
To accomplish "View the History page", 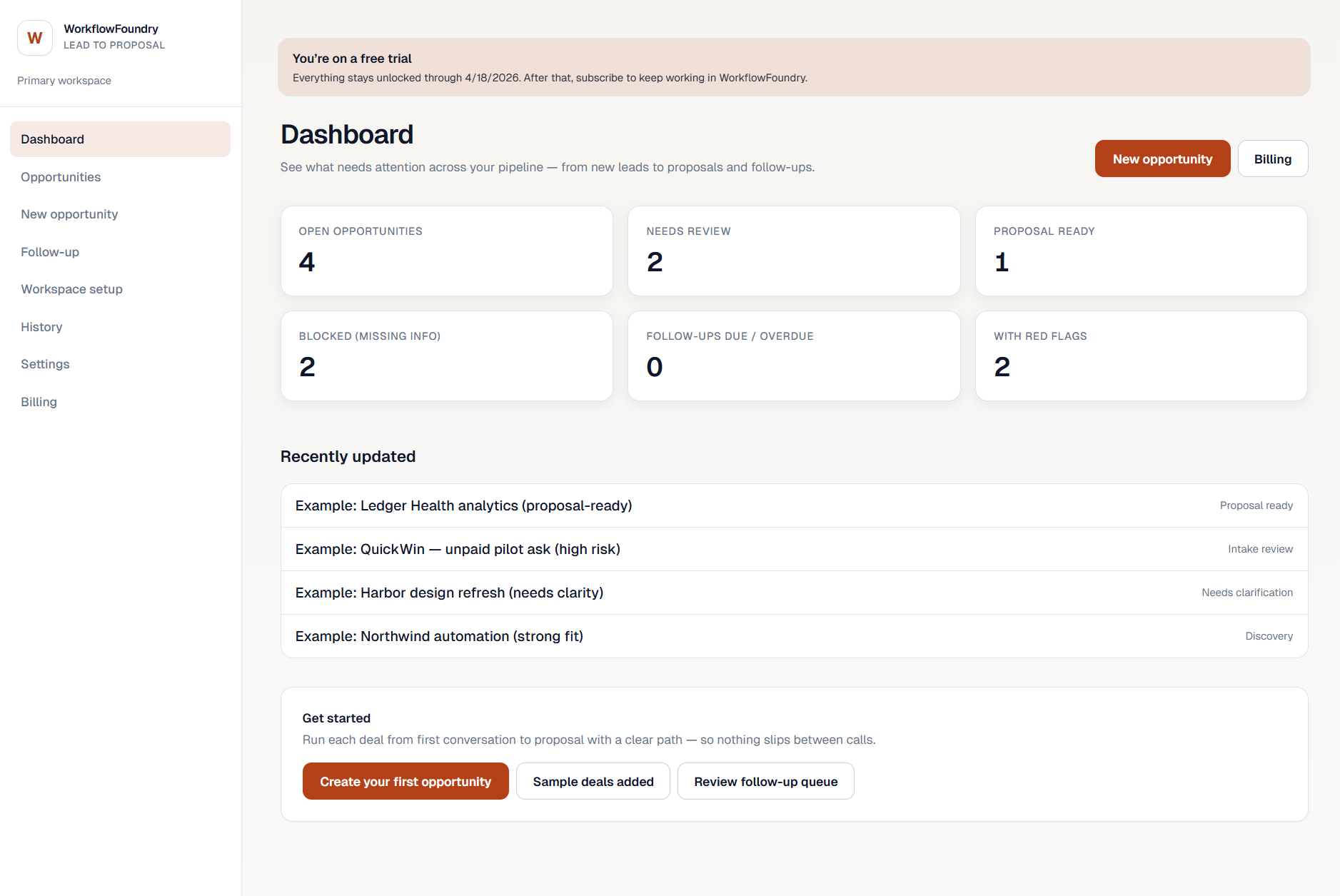I will click(x=41, y=326).
